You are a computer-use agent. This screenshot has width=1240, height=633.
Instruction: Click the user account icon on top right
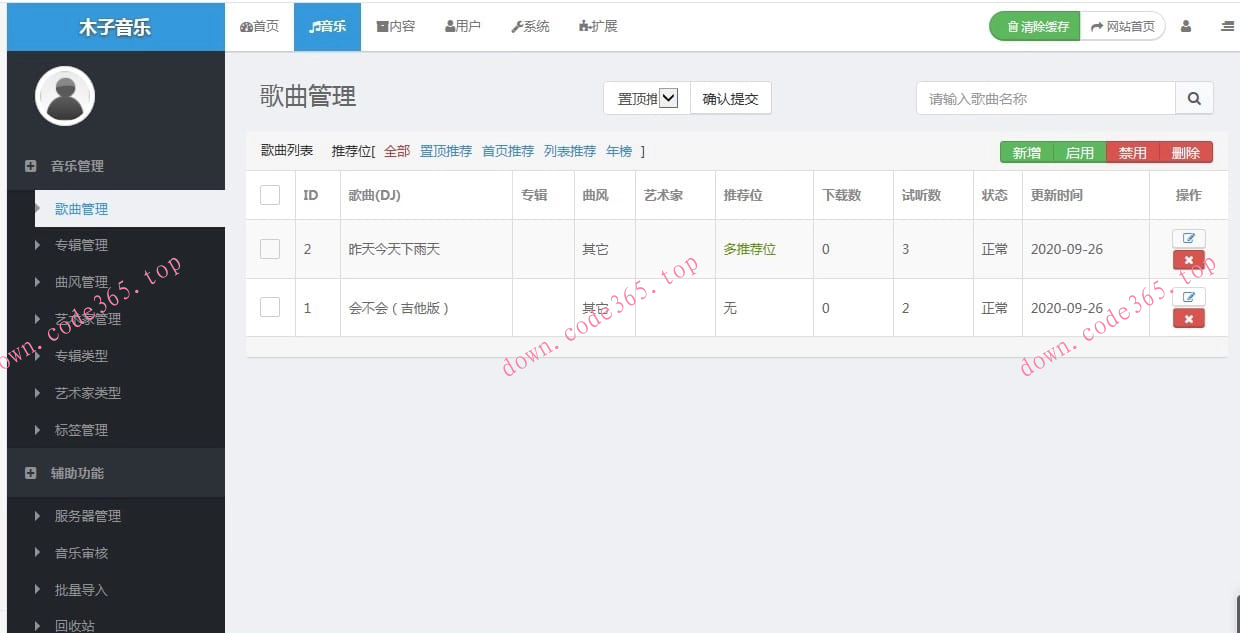(x=1186, y=26)
